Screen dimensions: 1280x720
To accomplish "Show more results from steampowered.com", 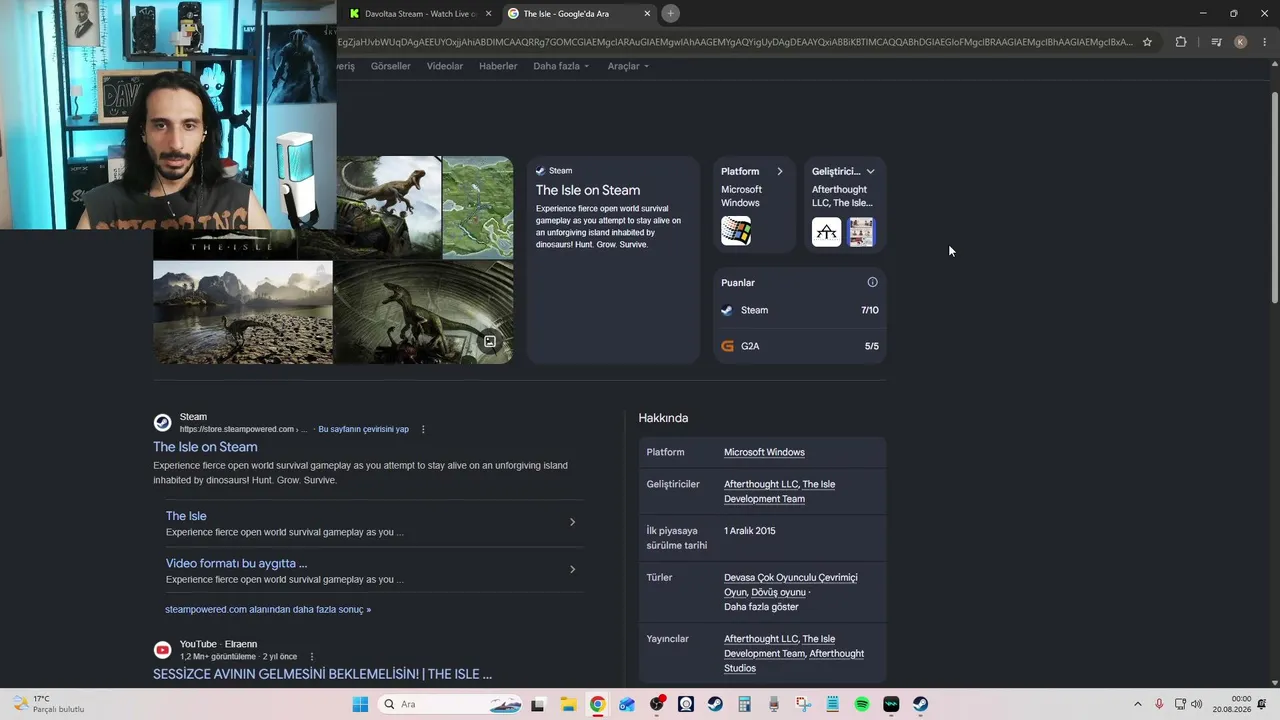I will point(268,609).
